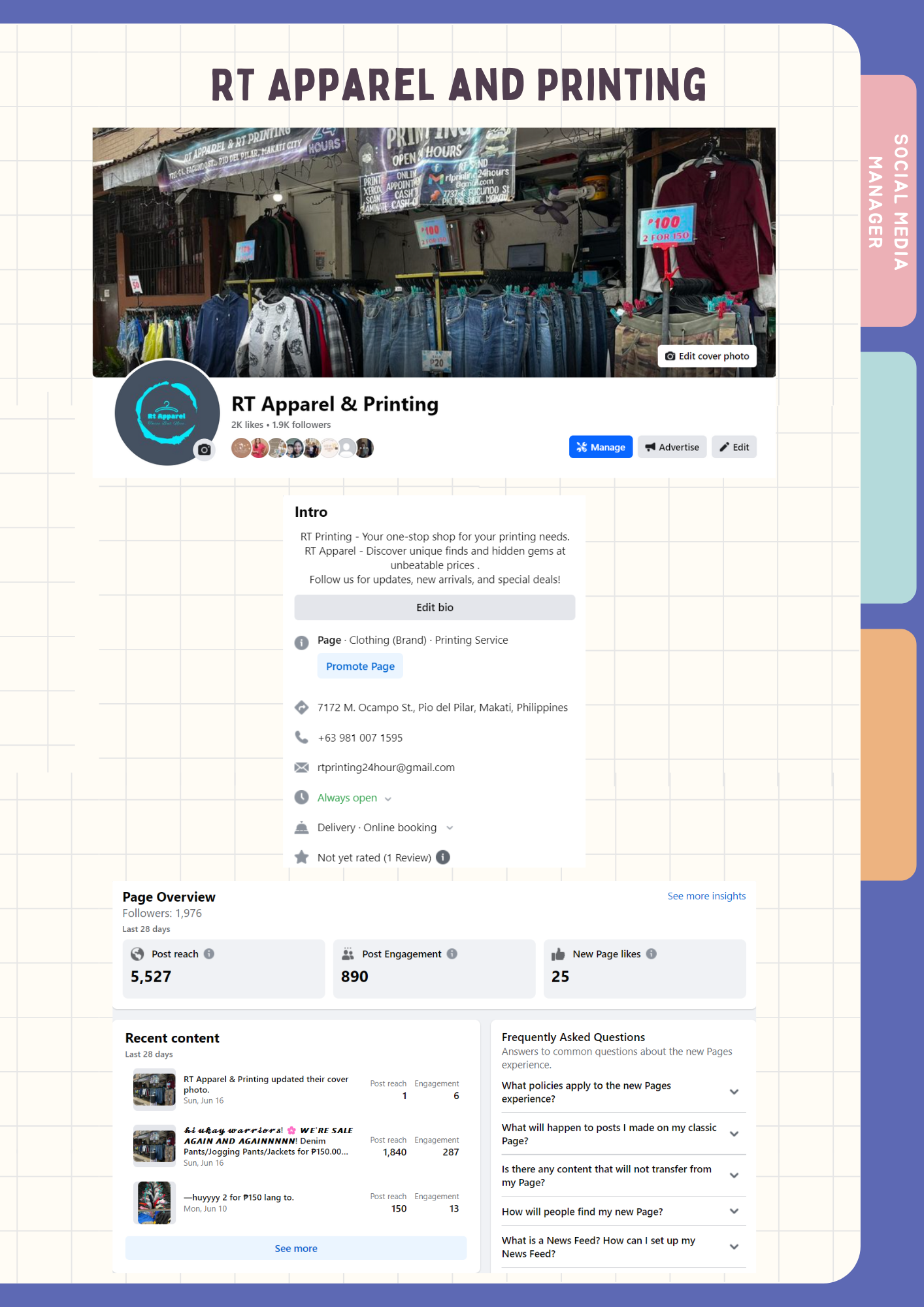Click the first follower avatar
924x1307 pixels.
click(241, 448)
